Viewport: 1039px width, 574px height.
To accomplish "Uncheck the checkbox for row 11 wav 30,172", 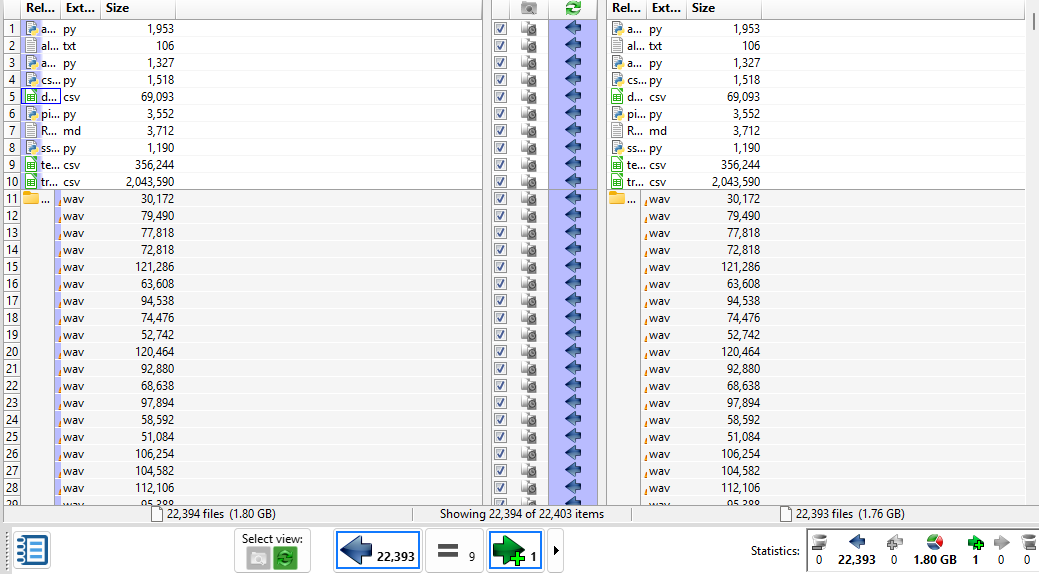I will point(500,198).
